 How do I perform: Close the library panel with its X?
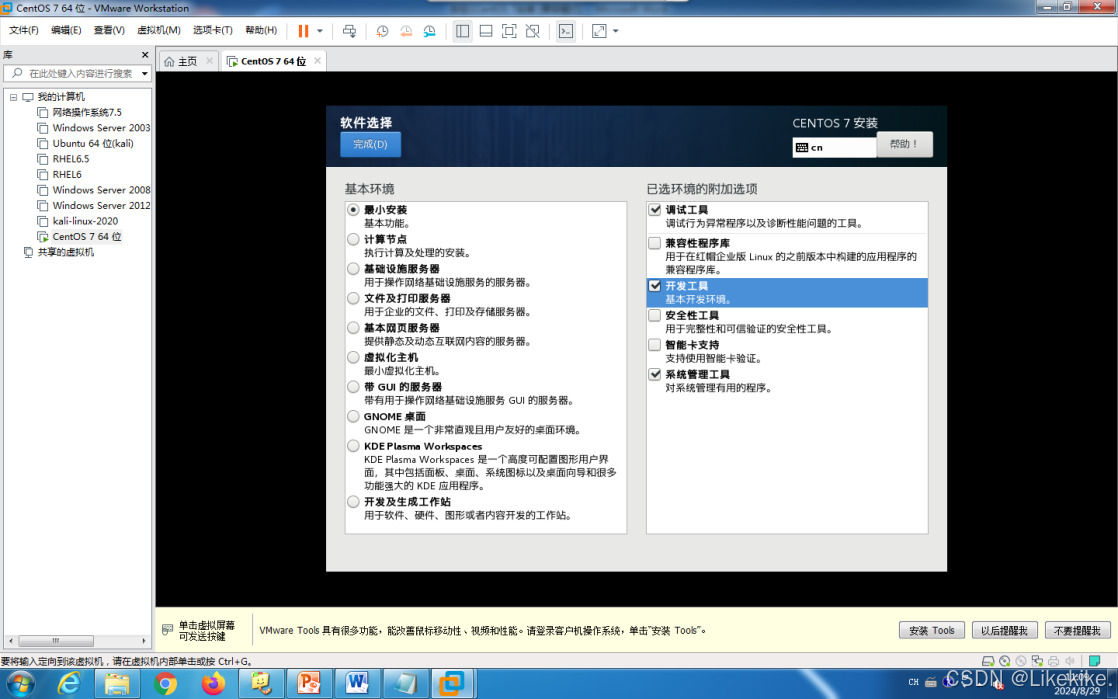tap(145, 55)
